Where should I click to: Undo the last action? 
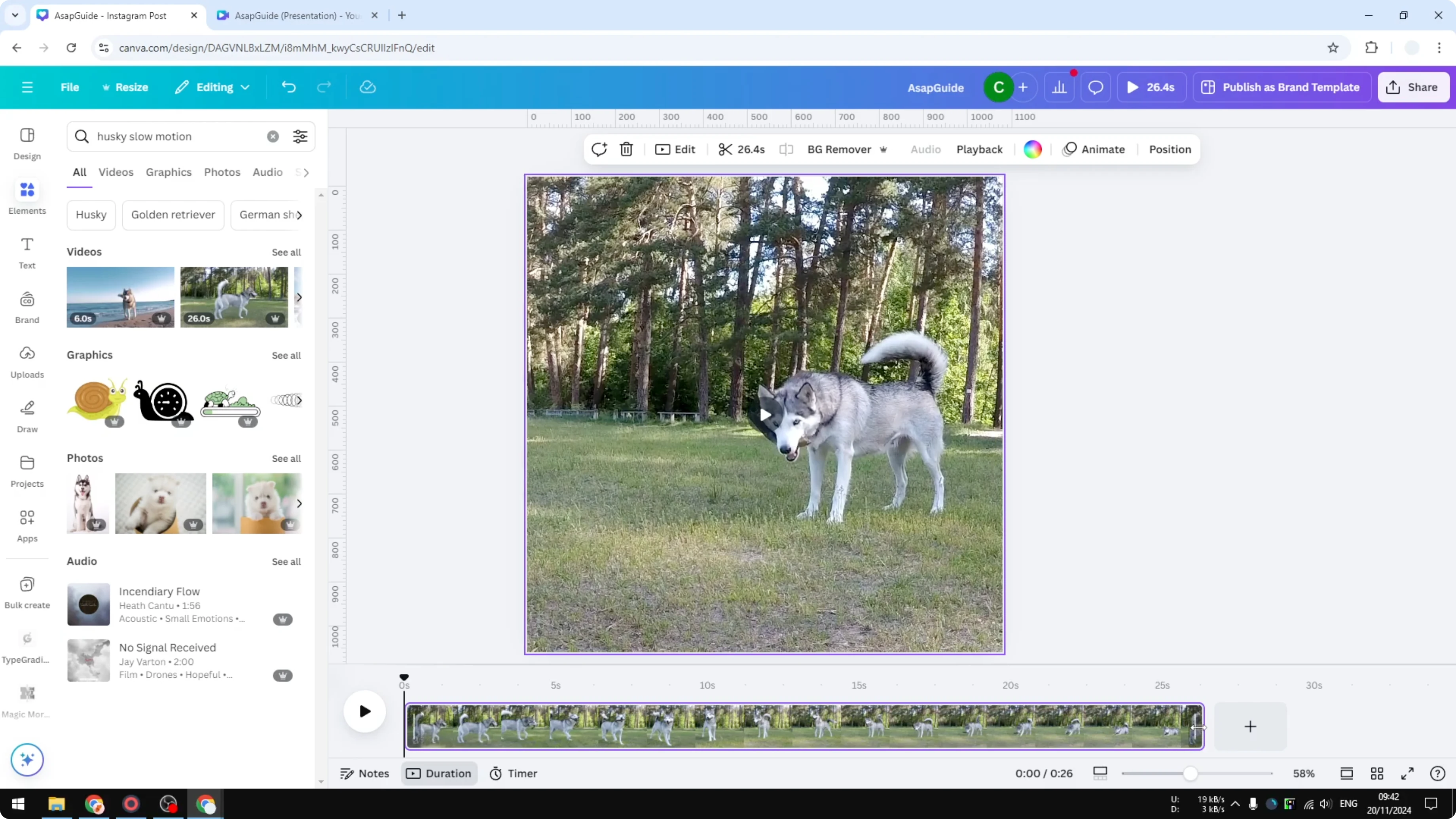(x=288, y=87)
